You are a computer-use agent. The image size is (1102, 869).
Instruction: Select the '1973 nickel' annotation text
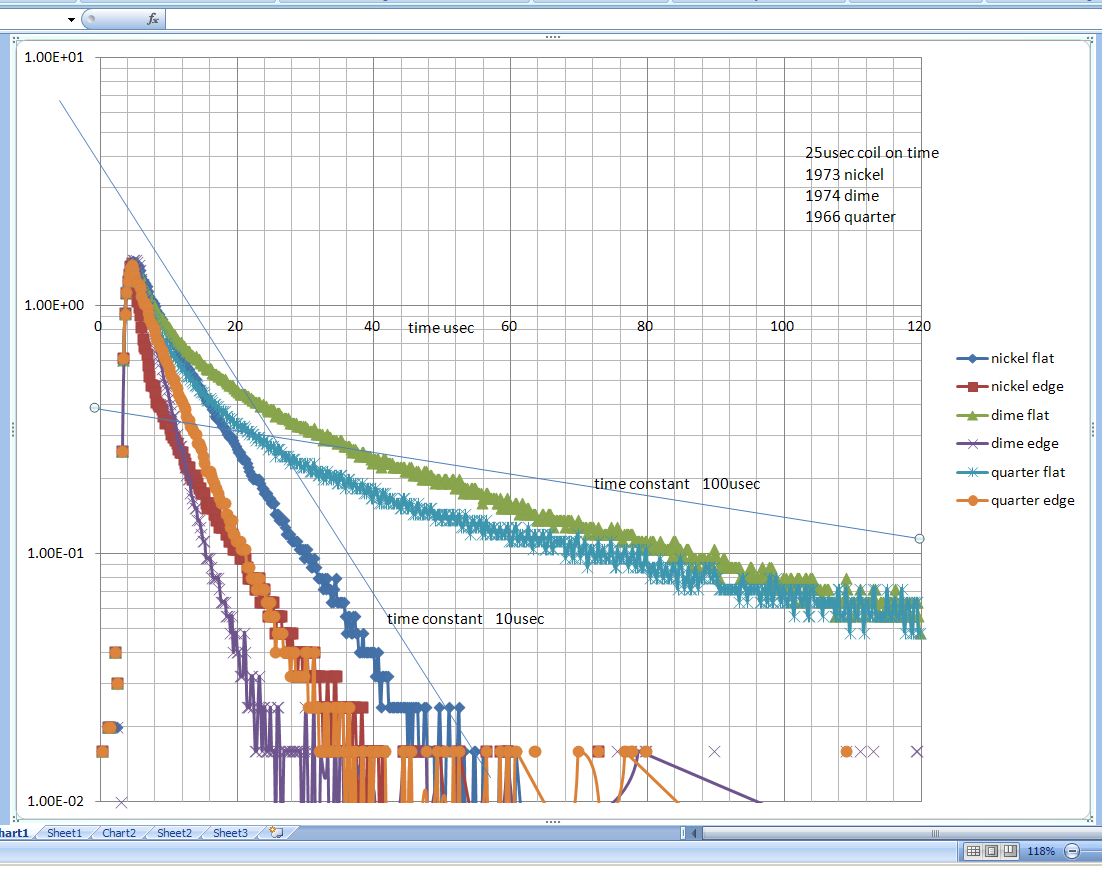(844, 174)
